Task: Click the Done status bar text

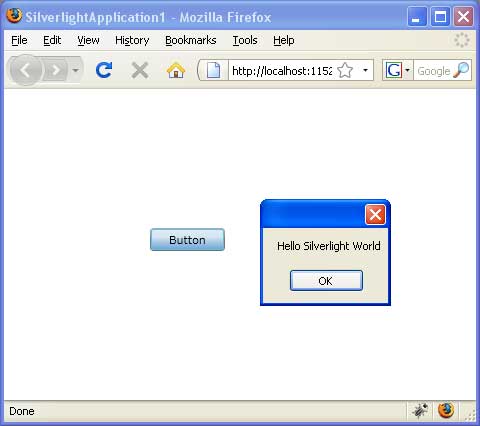Action: (x=22, y=411)
